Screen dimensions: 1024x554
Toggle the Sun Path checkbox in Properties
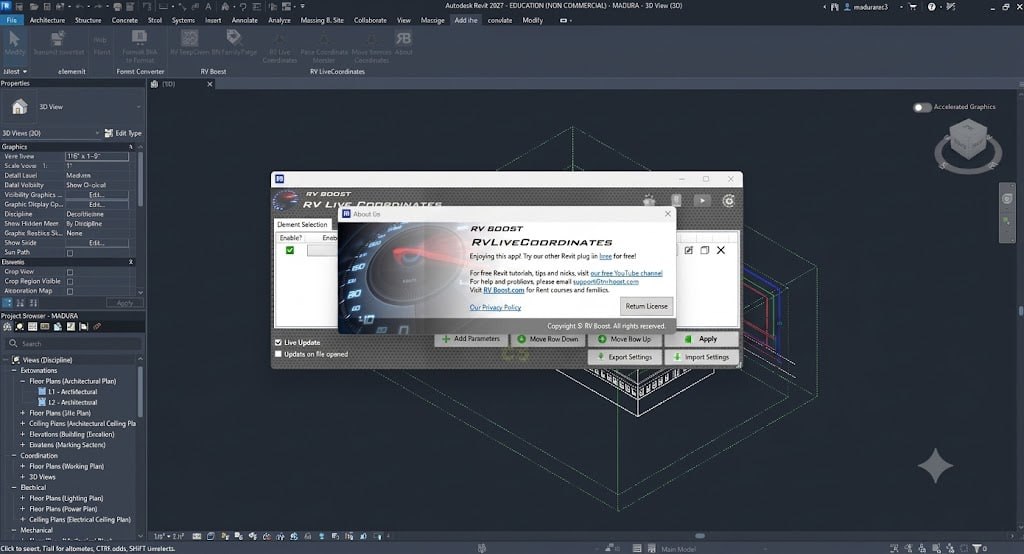70,253
